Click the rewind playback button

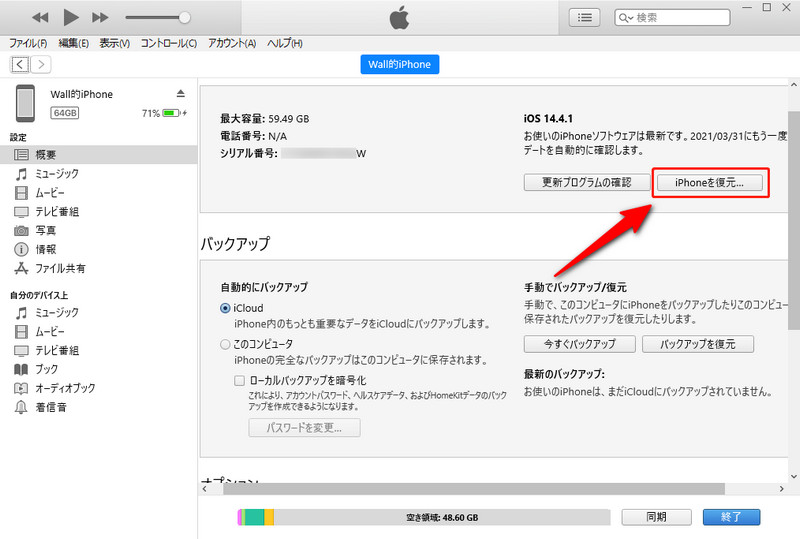point(40,18)
